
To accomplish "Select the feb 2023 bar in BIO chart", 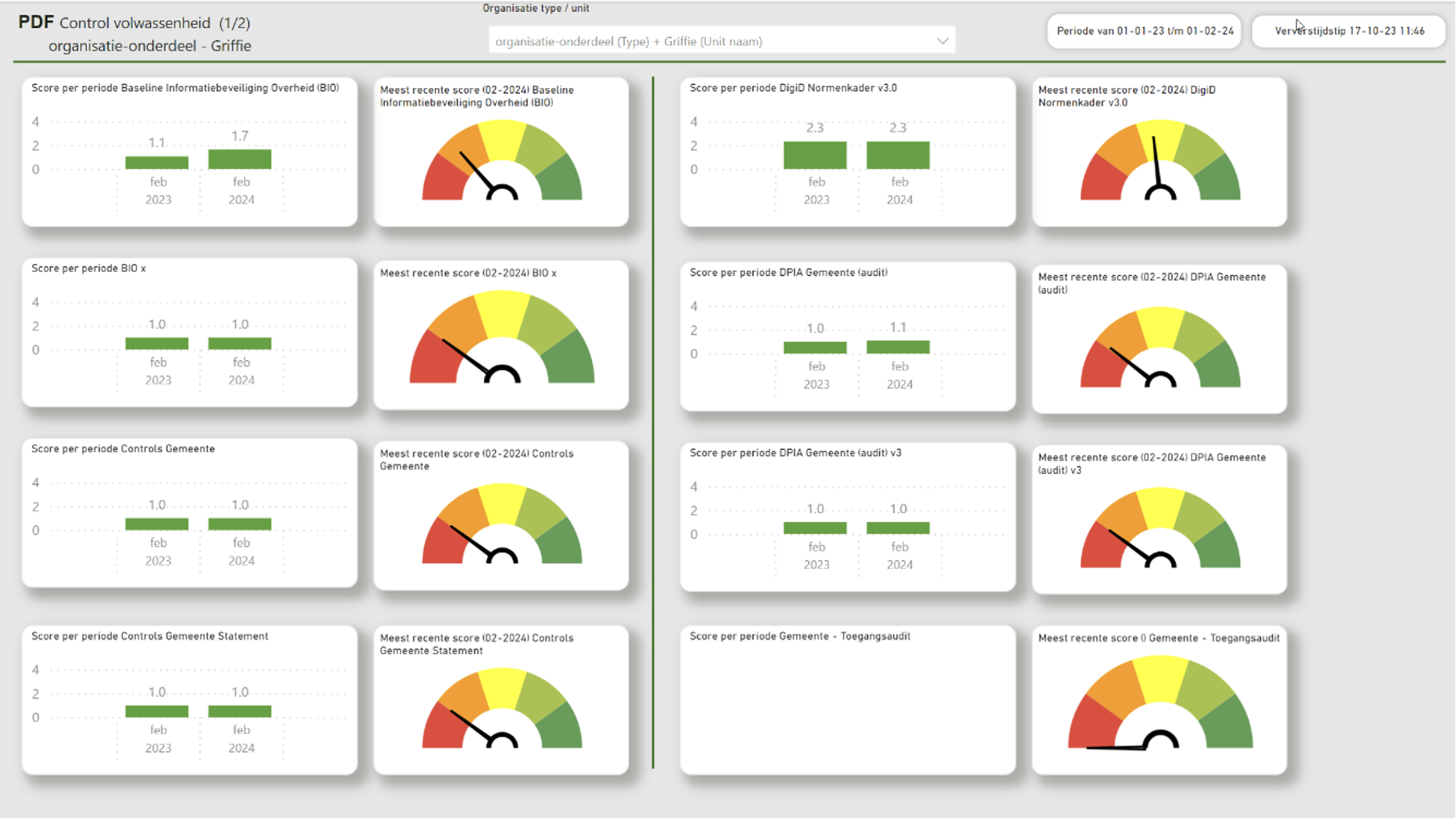I will click(157, 162).
